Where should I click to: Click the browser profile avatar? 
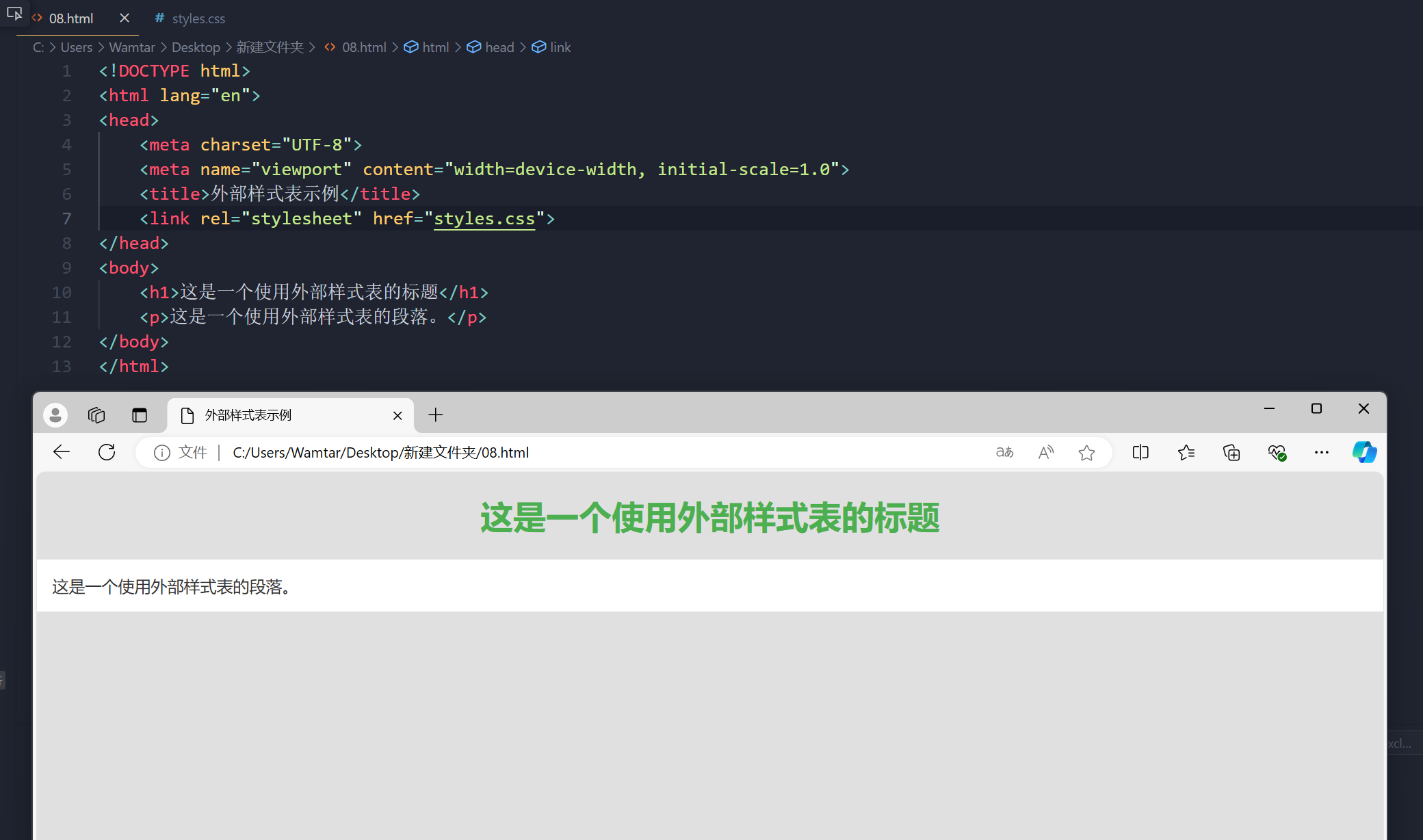55,415
